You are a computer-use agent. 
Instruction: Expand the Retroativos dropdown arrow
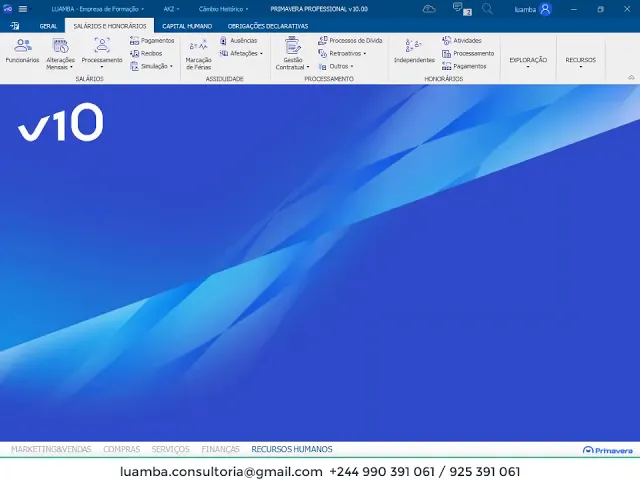point(364,53)
